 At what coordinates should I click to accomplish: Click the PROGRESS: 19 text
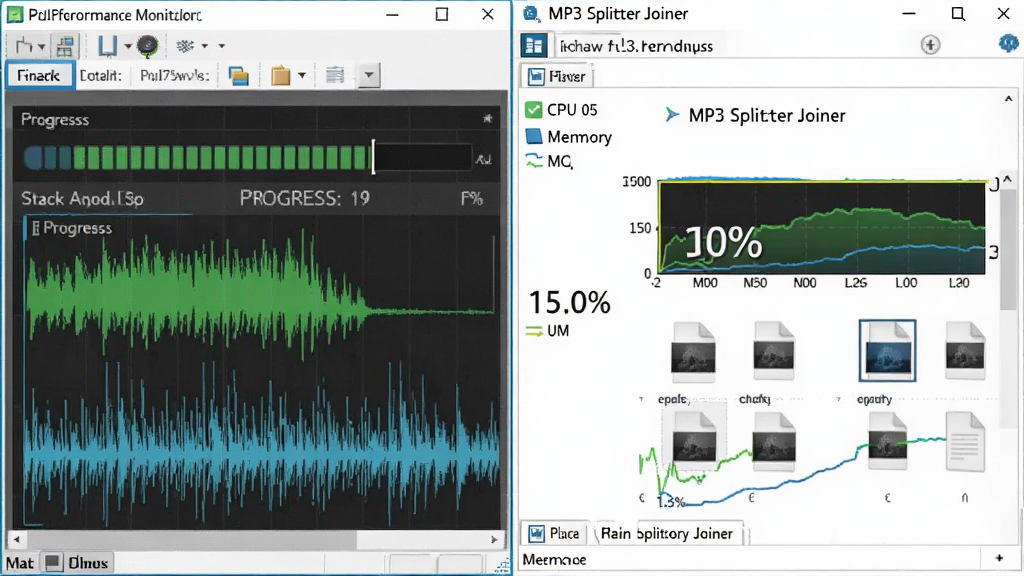[304, 199]
